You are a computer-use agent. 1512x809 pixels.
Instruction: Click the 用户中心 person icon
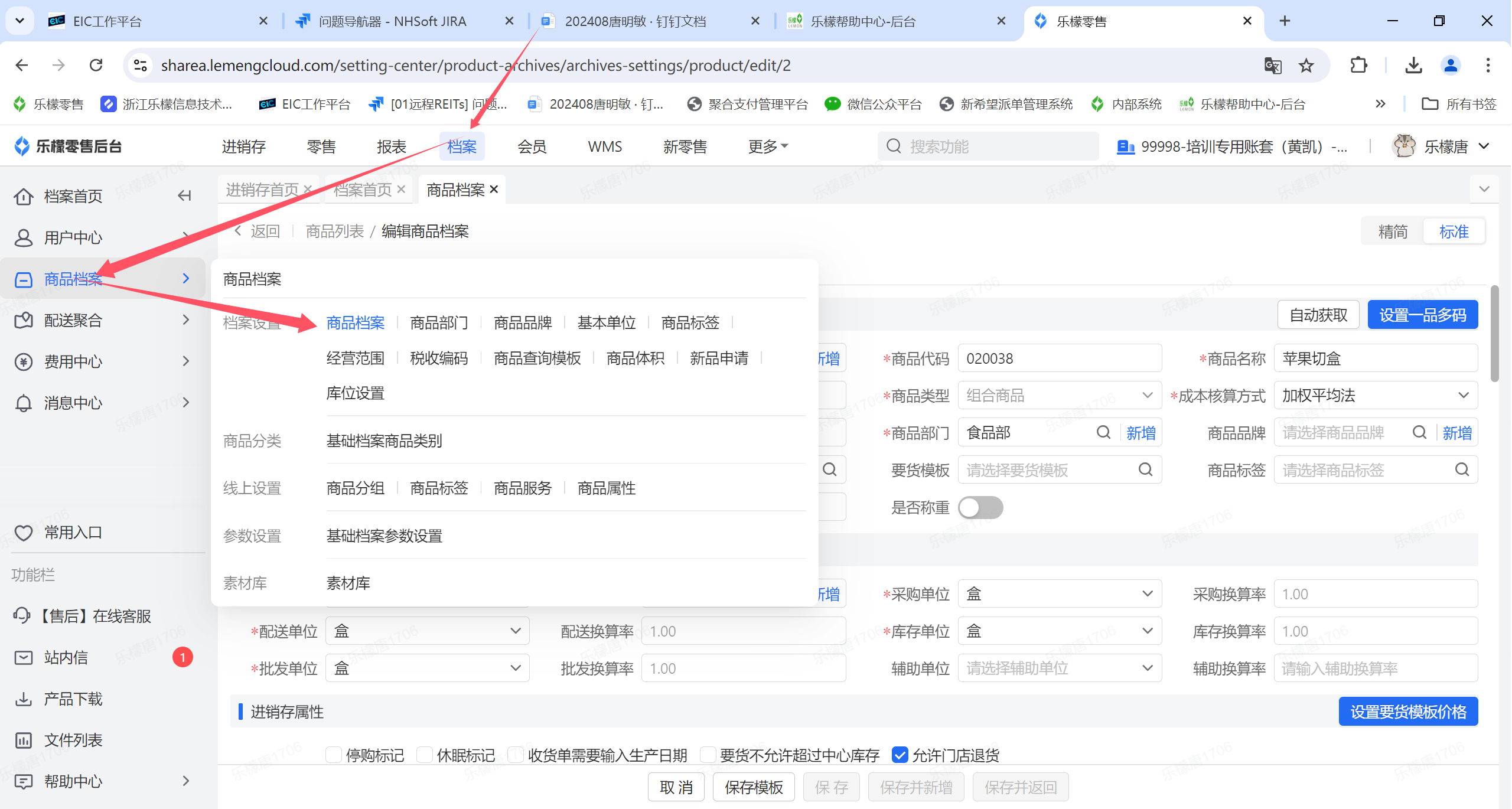pyautogui.click(x=24, y=237)
